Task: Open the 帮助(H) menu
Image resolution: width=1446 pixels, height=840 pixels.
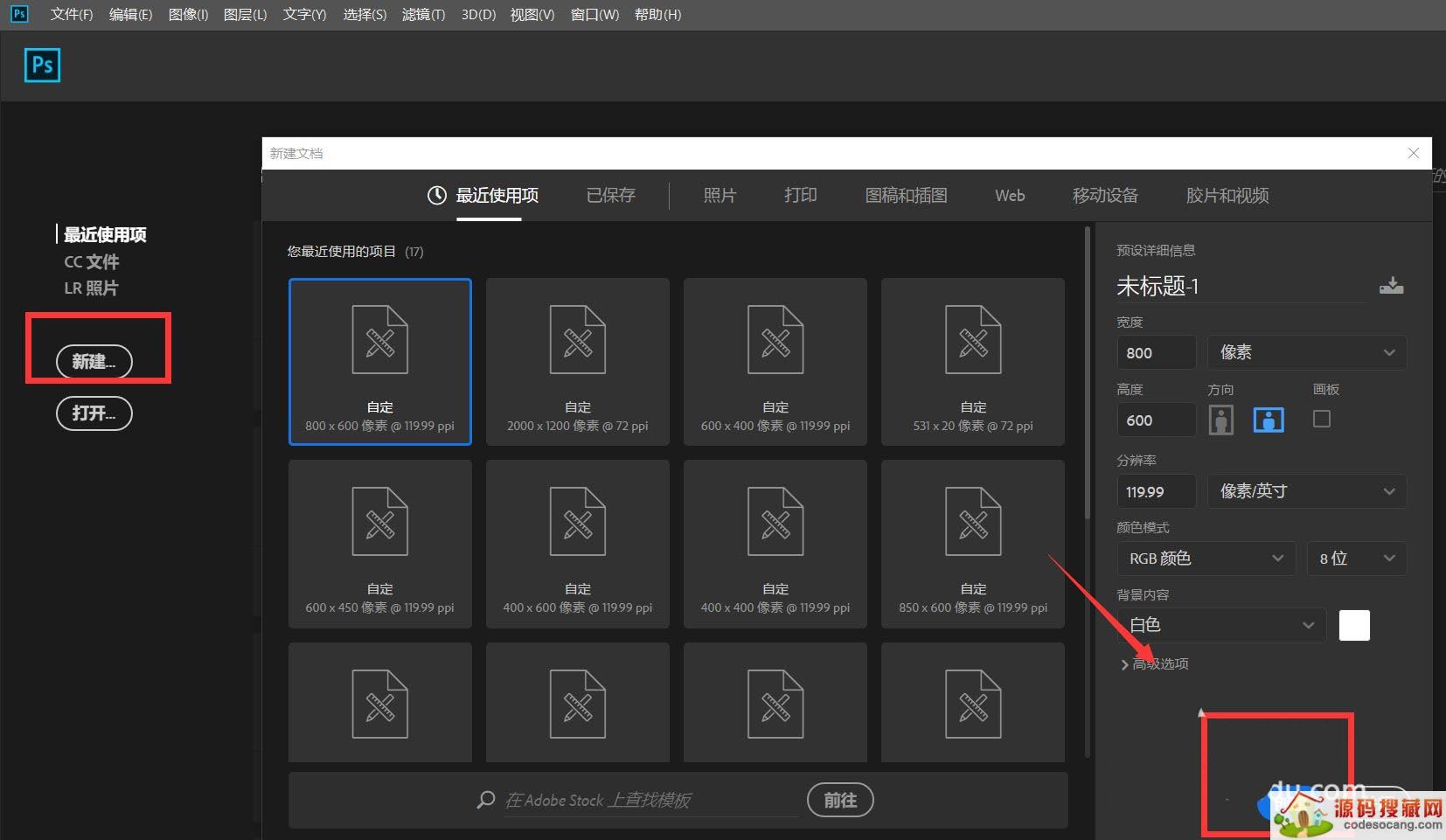Action: (x=657, y=15)
